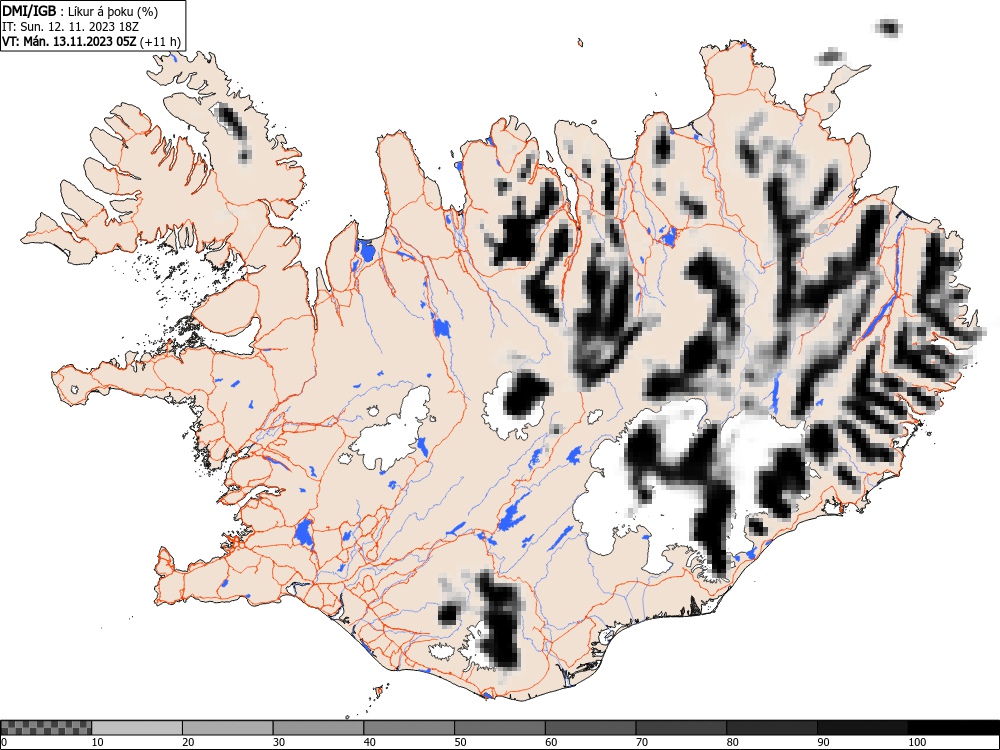Viewport: 1000px width, 750px height.
Task: Click the 80–90% near-black legend swatch
Action: pos(772,728)
